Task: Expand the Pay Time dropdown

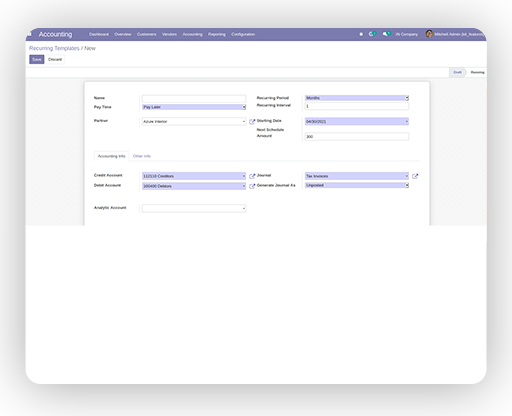Action: pos(194,107)
